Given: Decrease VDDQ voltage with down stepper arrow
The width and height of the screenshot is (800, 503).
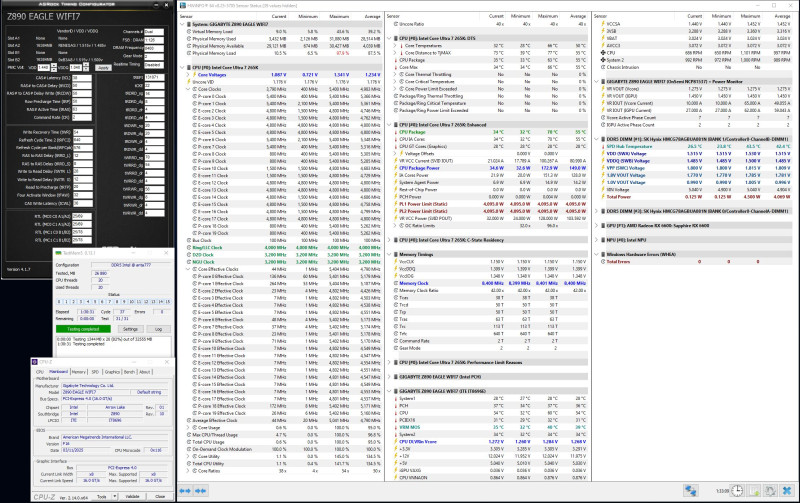Looking at the screenshot, I should point(85,69).
